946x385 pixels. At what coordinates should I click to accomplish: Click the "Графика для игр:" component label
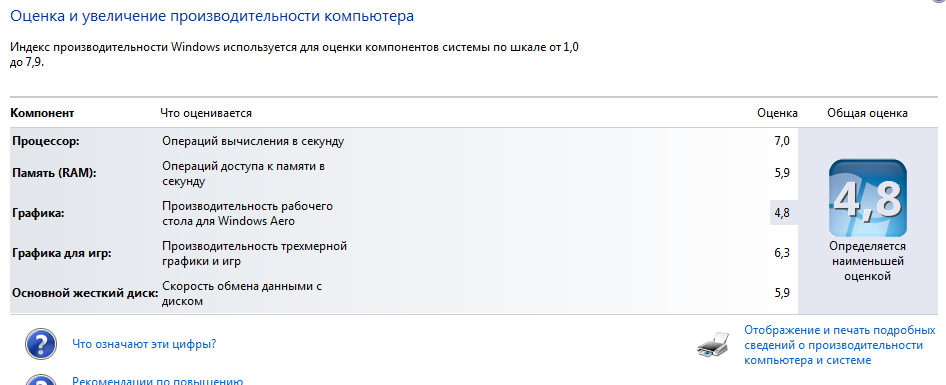pos(62,253)
